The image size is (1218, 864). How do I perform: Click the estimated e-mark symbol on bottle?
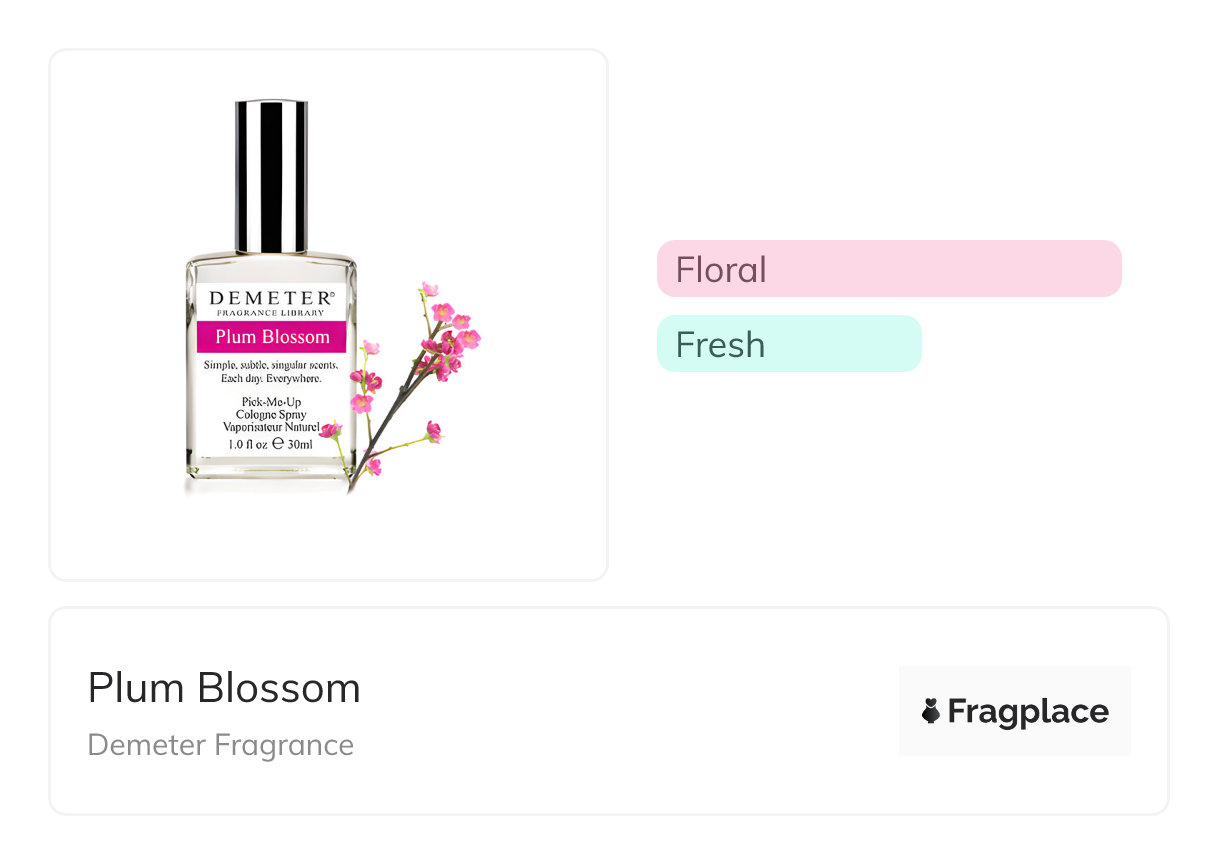(278, 444)
